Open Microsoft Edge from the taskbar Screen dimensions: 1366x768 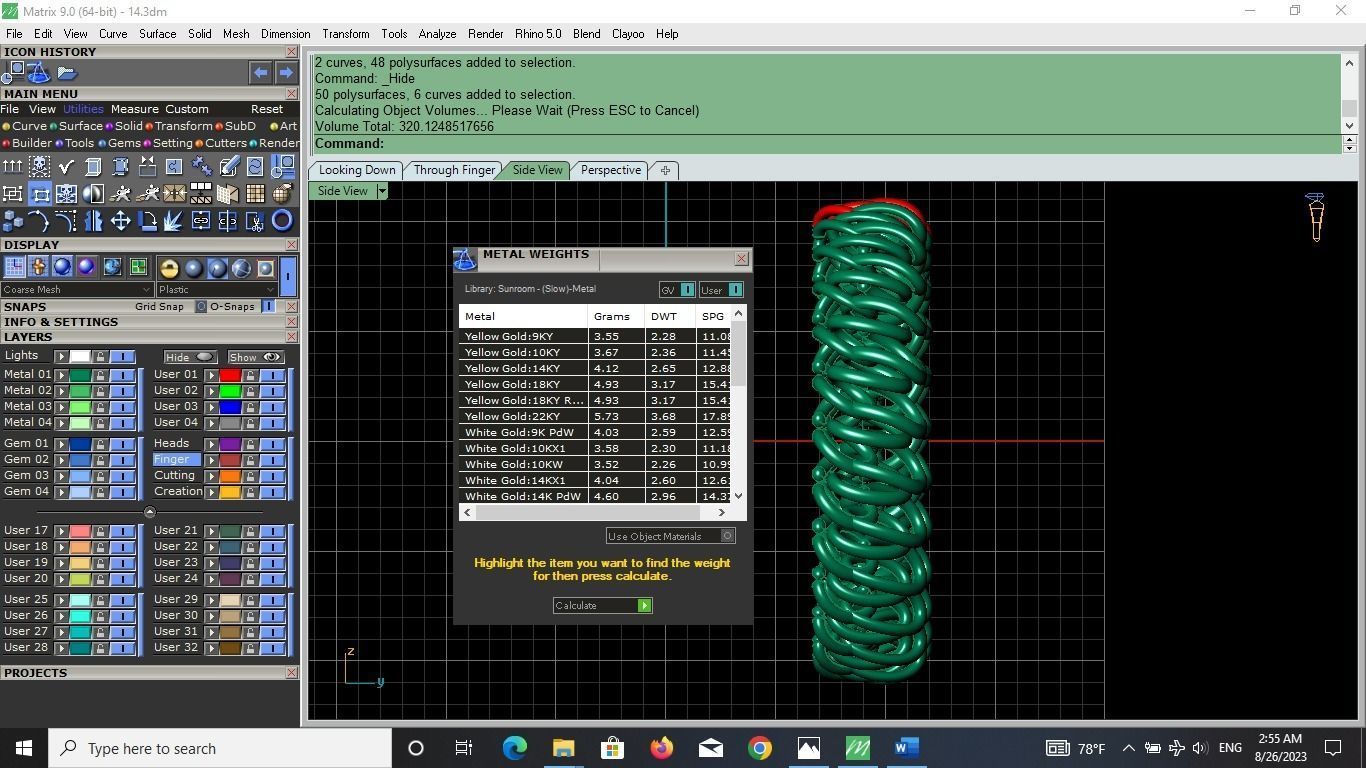click(x=514, y=748)
